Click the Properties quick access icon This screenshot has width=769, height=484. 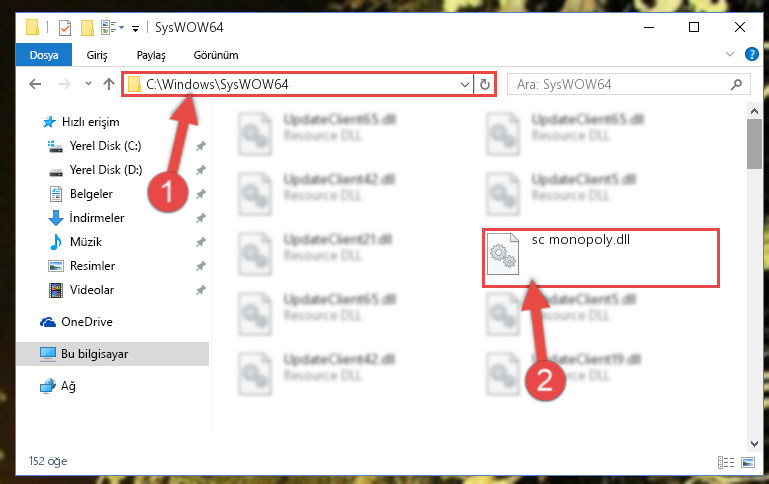(x=65, y=27)
